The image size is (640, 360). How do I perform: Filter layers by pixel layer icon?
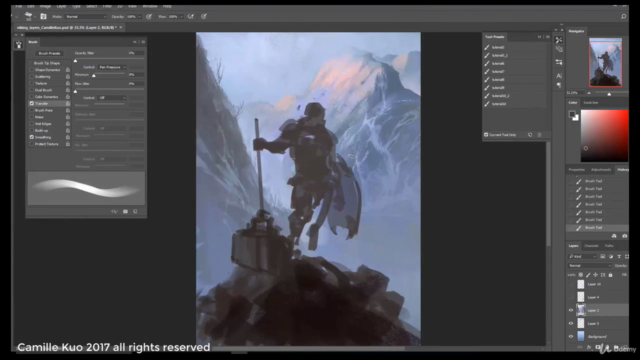click(602, 256)
